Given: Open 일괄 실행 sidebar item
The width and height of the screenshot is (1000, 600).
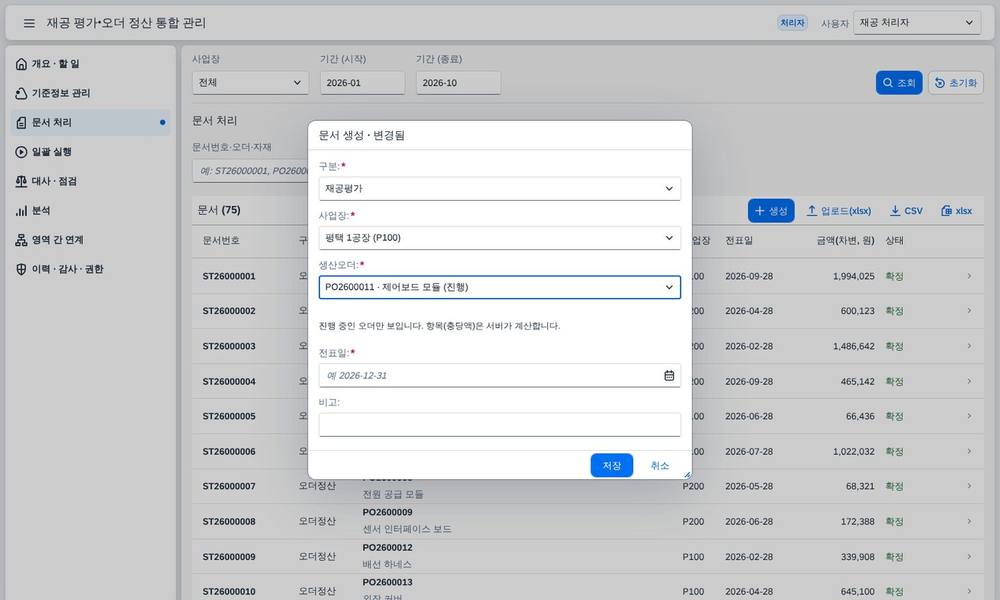Looking at the screenshot, I should tap(91, 152).
